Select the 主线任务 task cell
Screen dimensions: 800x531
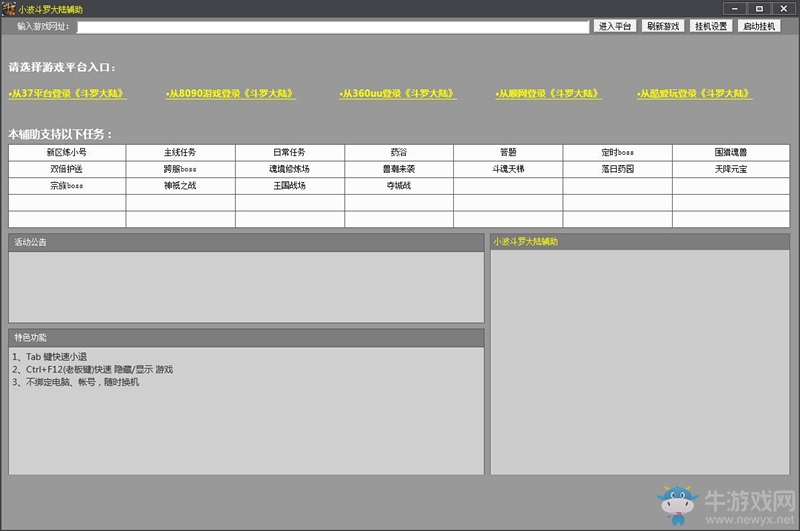[180, 153]
